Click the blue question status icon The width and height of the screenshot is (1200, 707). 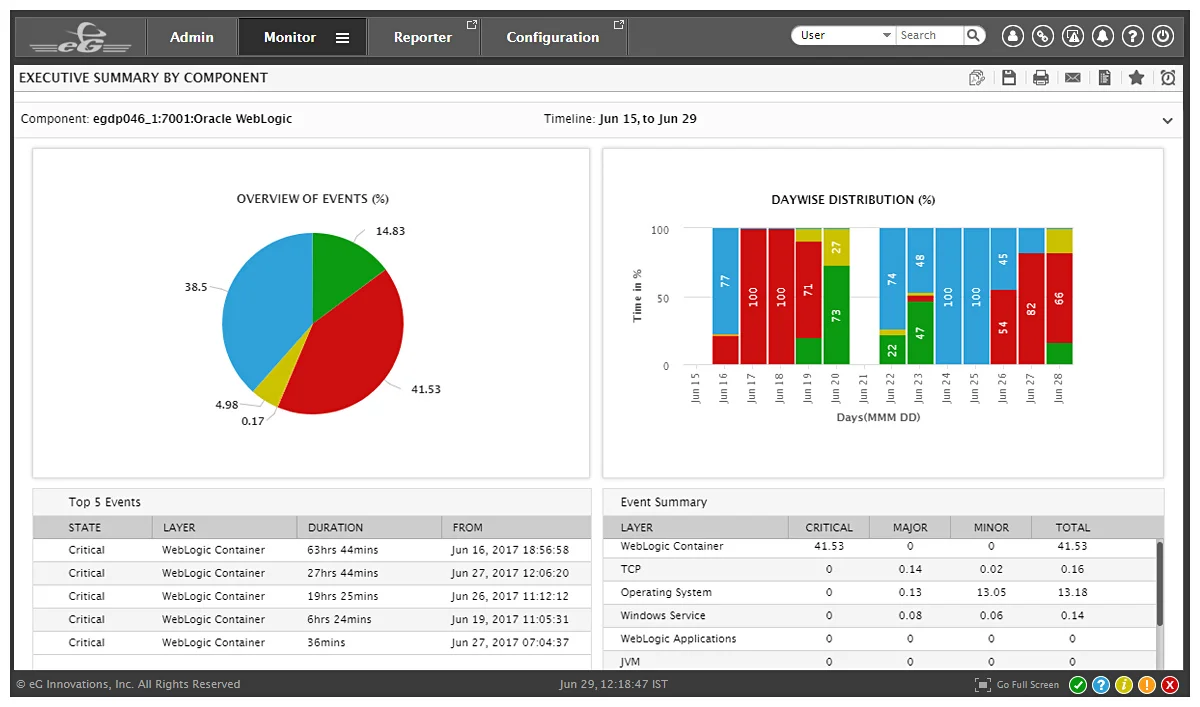click(x=1101, y=685)
